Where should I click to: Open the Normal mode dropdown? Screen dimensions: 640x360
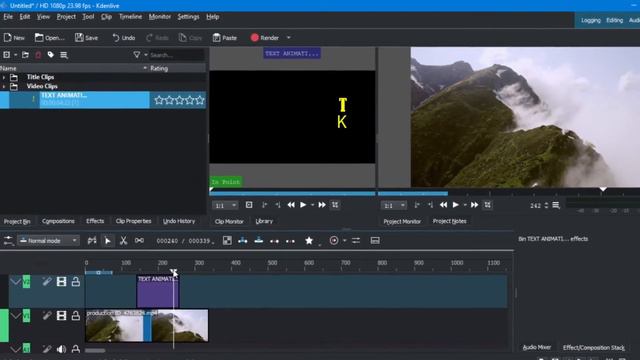pyautogui.click(x=49, y=240)
